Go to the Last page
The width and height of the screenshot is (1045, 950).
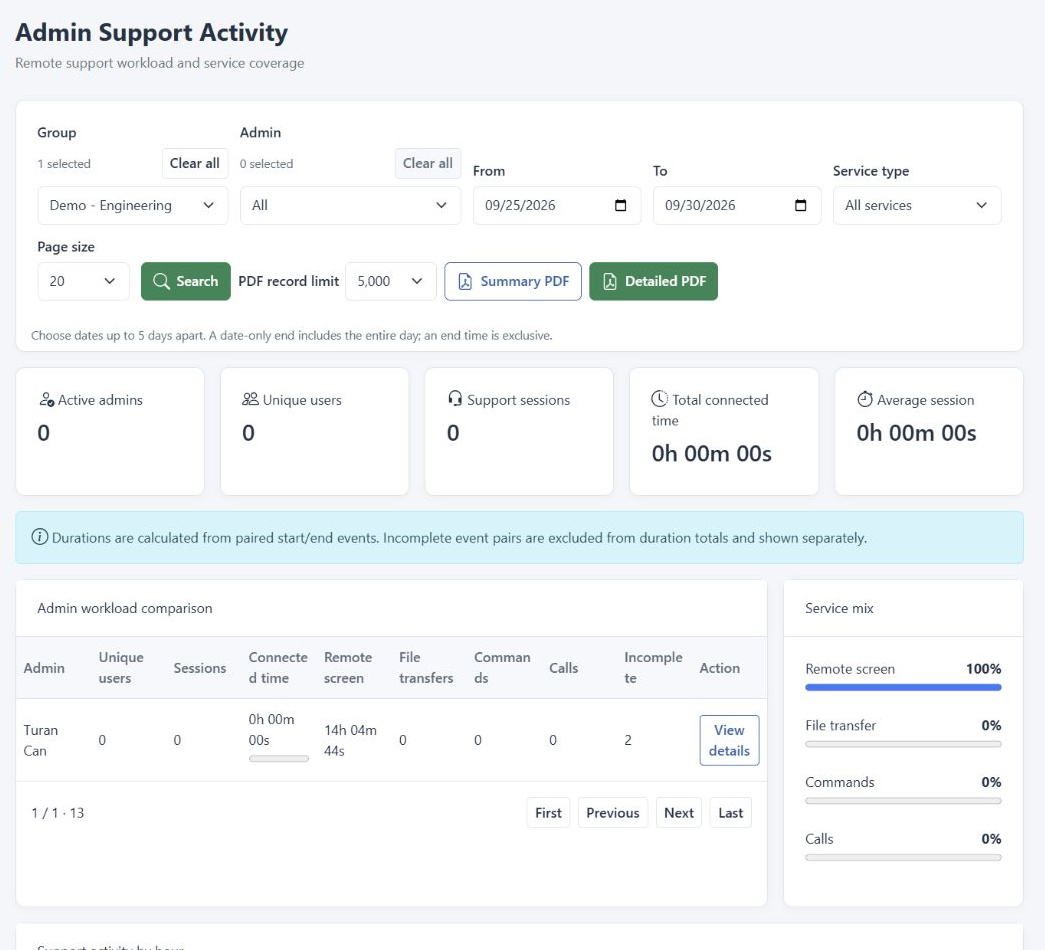(730, 813)
